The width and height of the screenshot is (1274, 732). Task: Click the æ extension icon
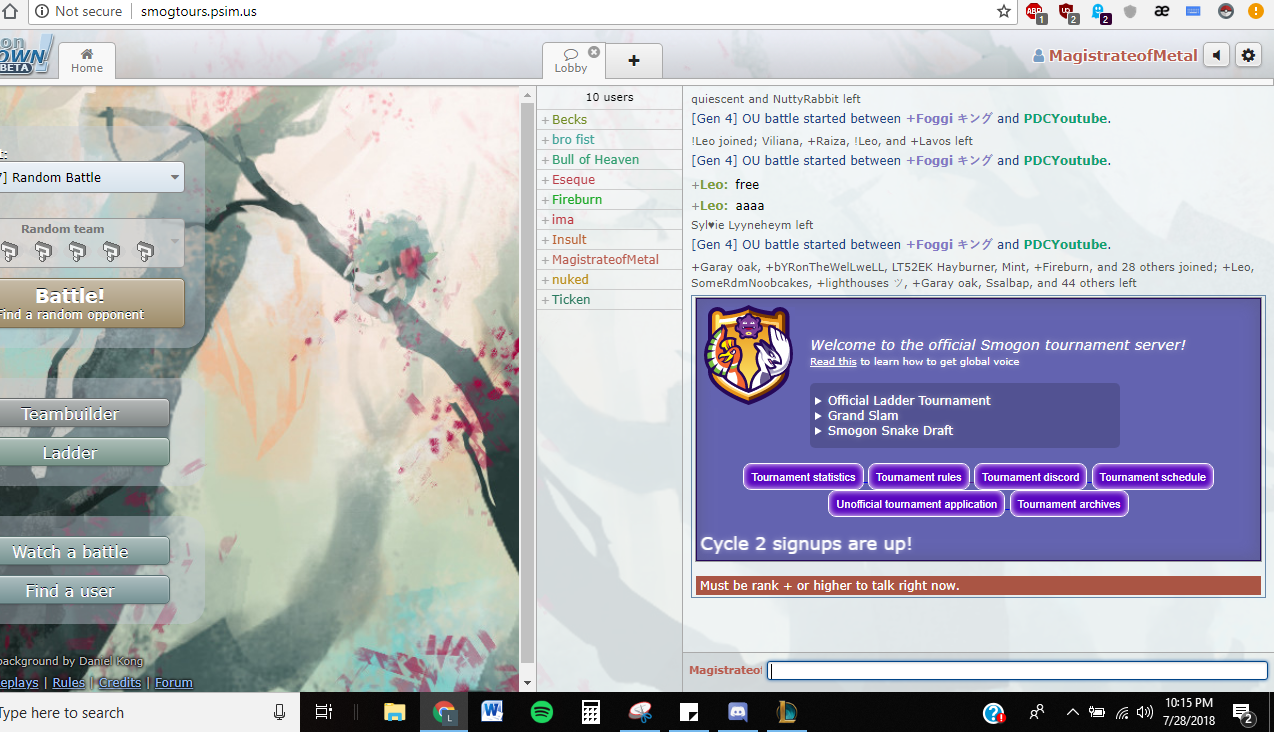point(1162,11)
